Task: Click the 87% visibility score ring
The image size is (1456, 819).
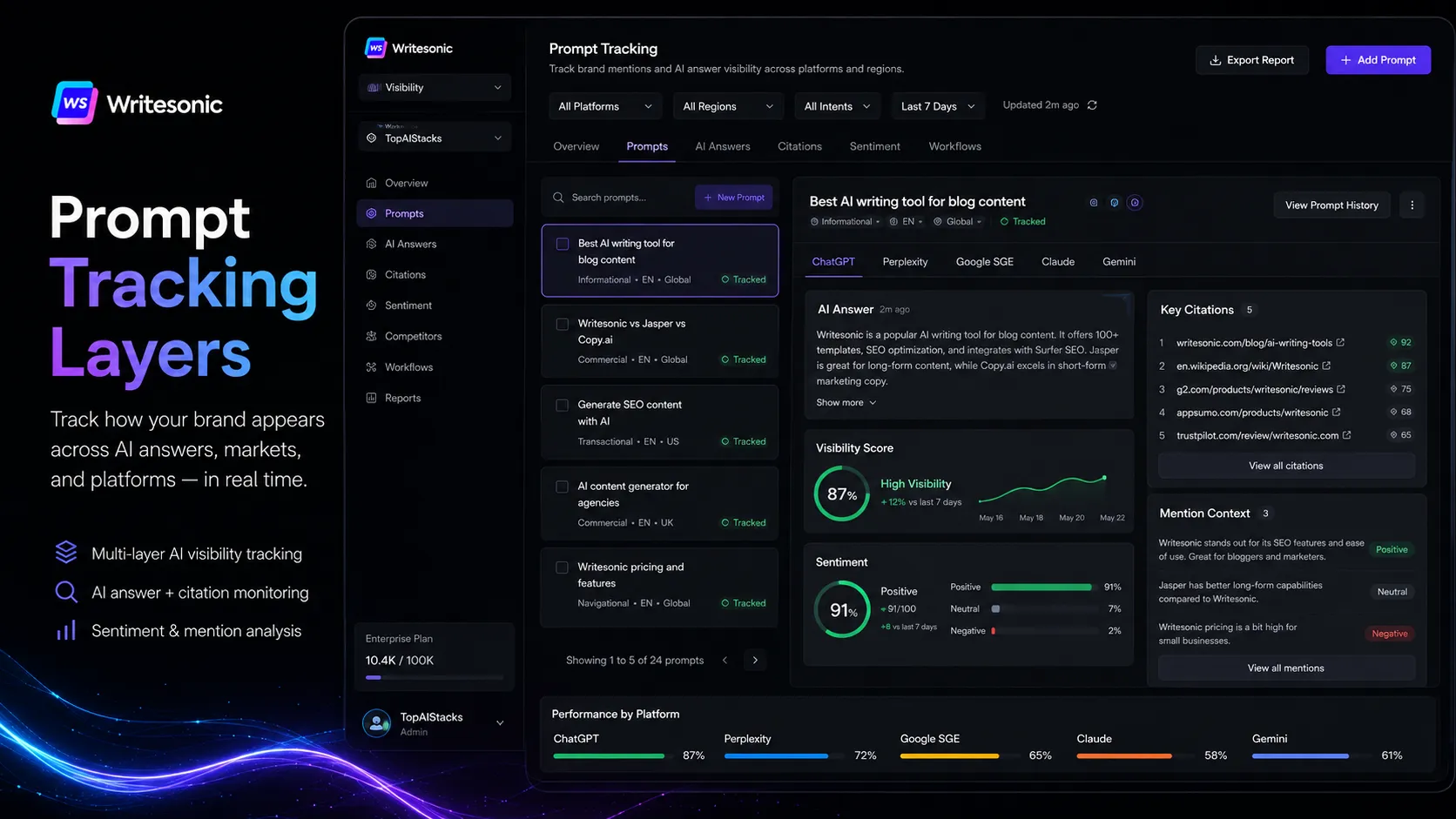Action: pyautogui.click(x=842, y=493)
